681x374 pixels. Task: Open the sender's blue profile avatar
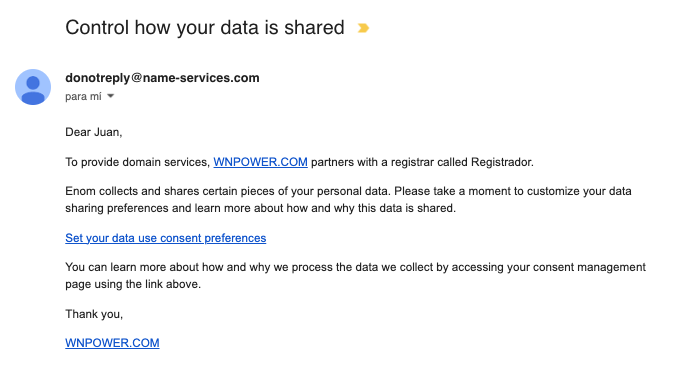(x=33, y=87)
